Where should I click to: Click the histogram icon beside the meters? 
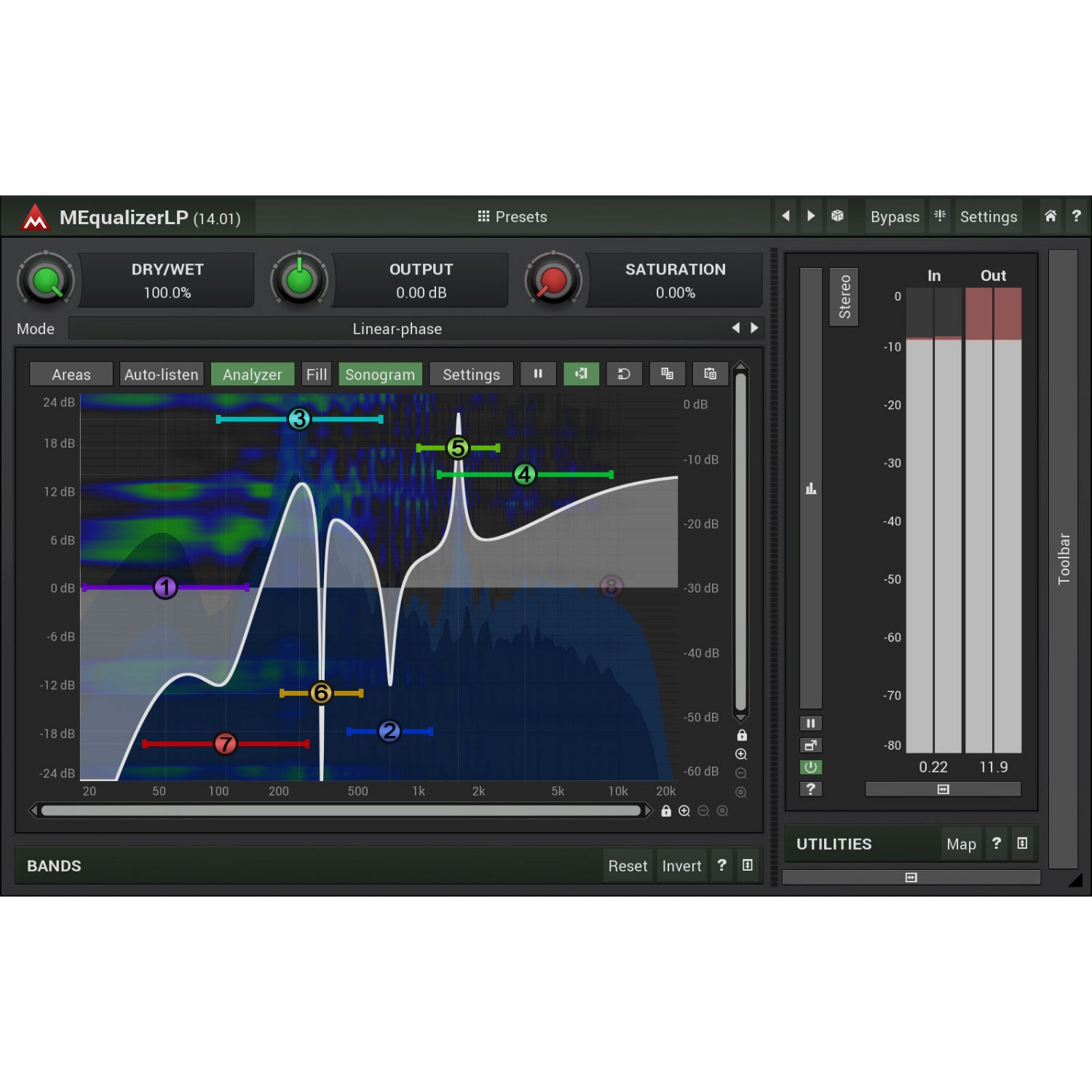pos(811,488)
